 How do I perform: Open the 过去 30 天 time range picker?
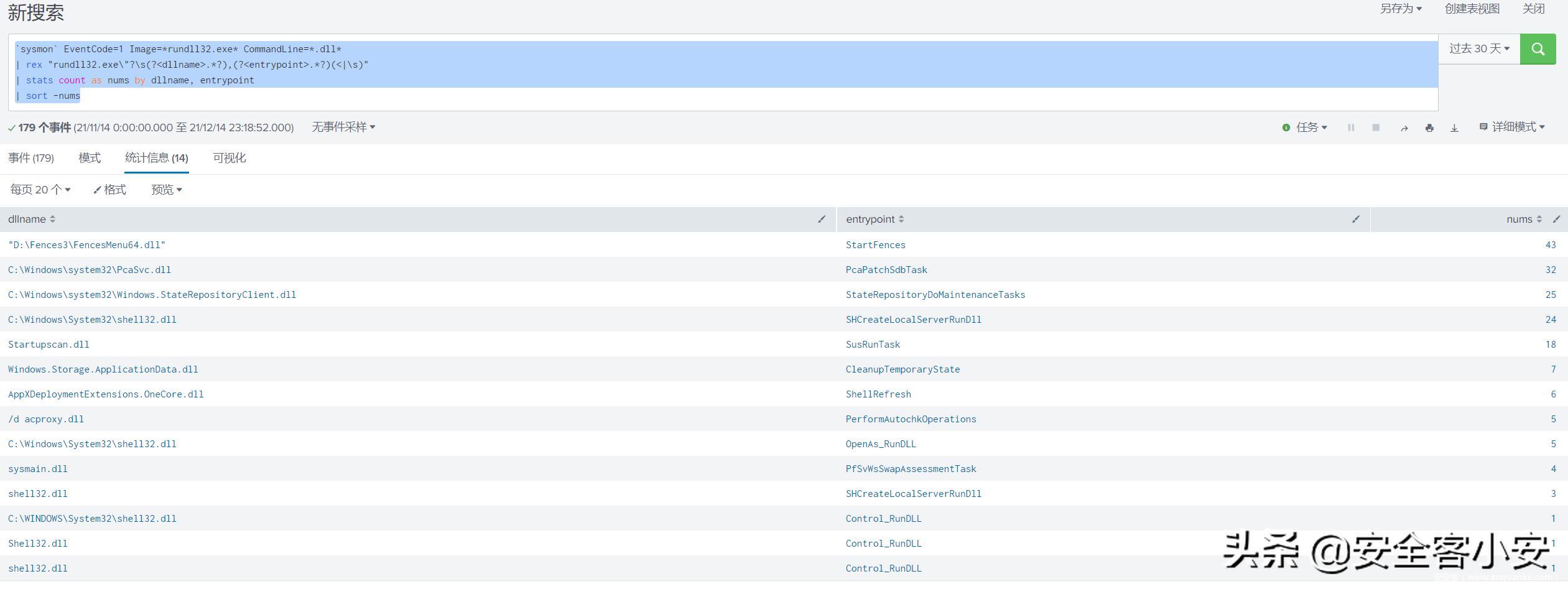[x=1478, y=49]
